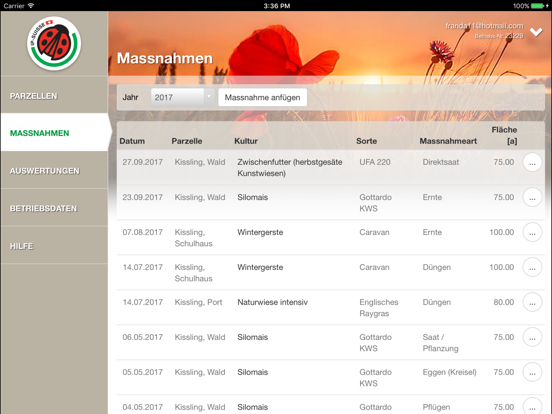
Task: Open options for the Eggen (Kreisel) row
Action: coord(532,372)
